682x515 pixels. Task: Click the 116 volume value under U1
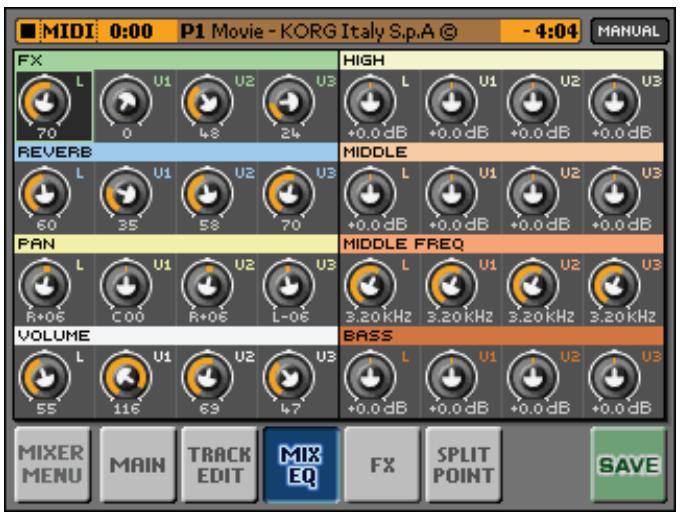(x=127, y=408)
